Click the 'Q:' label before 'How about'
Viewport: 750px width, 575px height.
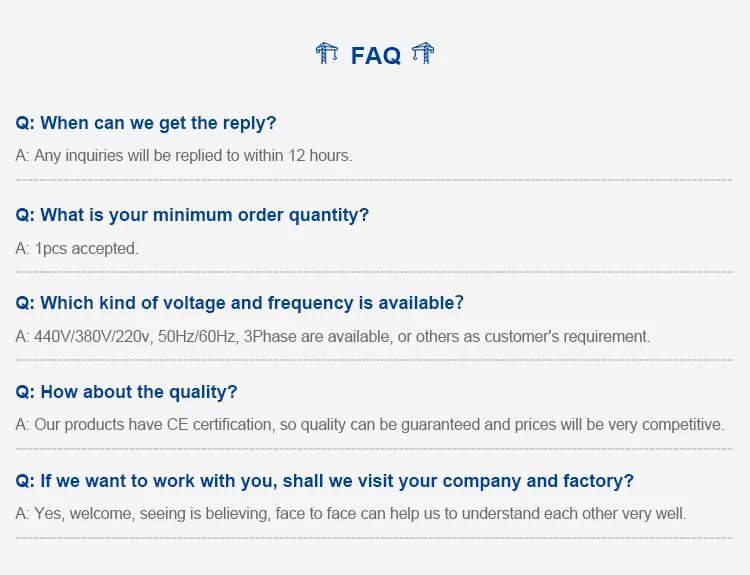tap(25, 392)
